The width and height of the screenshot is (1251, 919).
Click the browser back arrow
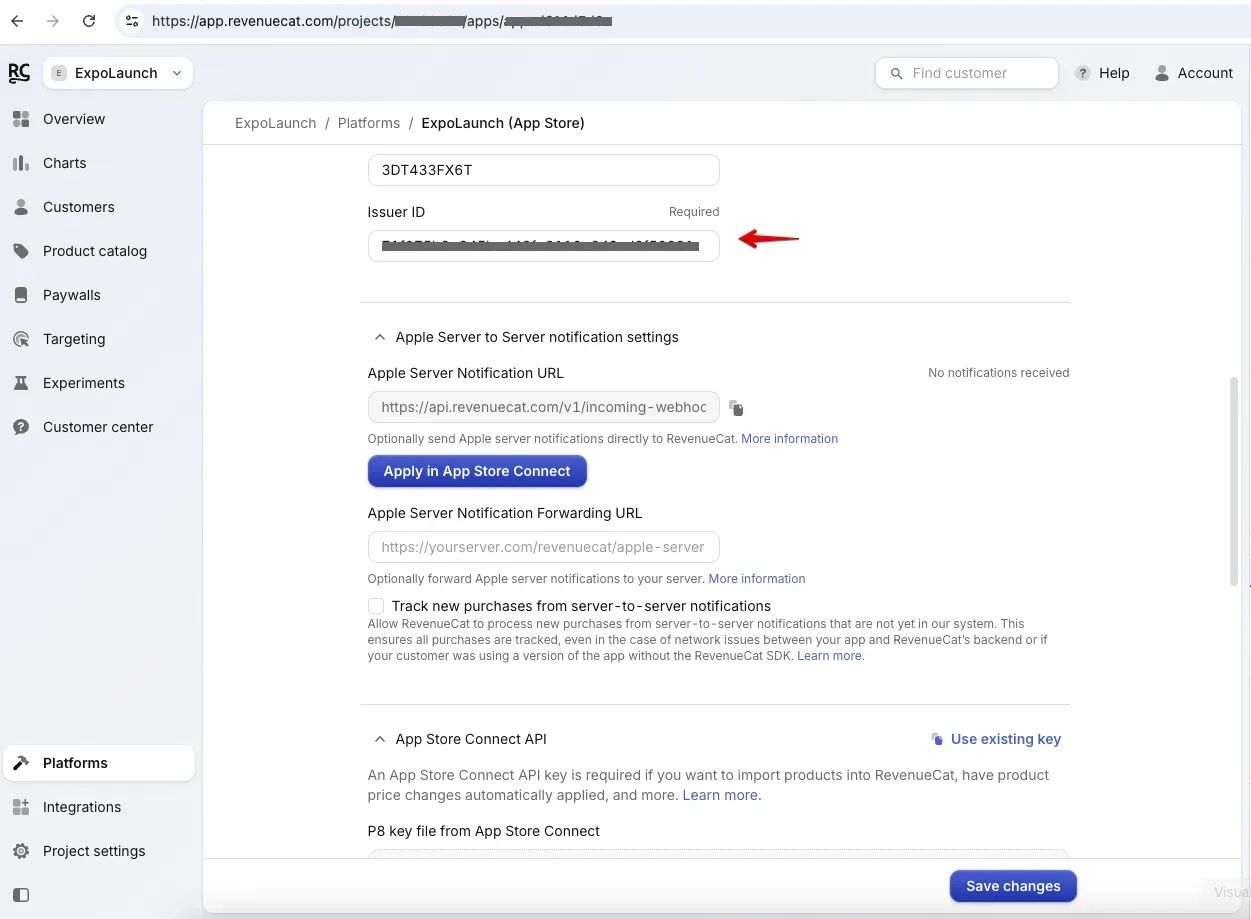pyautogui.click(x=17, y=20)
